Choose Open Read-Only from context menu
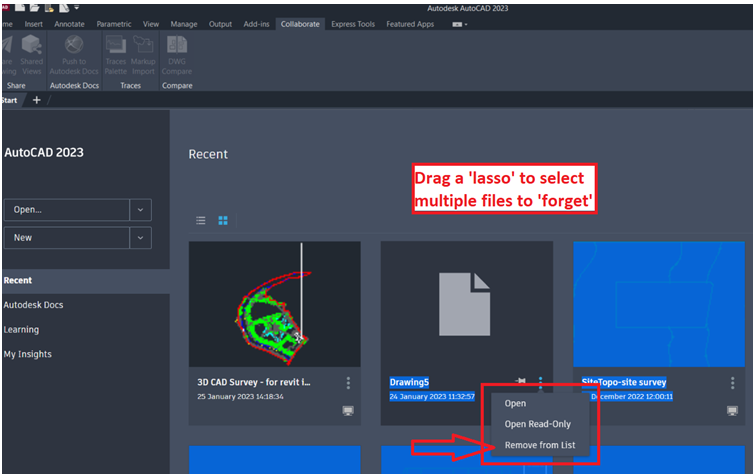 coord(540,424)
